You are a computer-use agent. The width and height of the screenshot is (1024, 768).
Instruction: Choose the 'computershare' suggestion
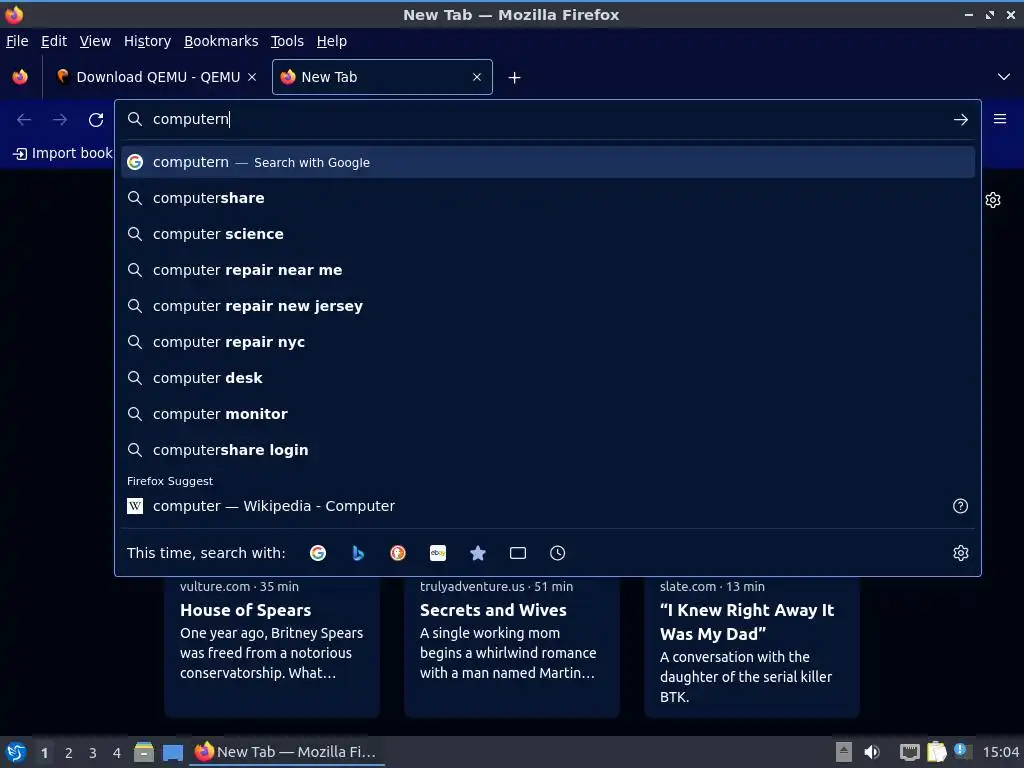(x=547, y=198)
